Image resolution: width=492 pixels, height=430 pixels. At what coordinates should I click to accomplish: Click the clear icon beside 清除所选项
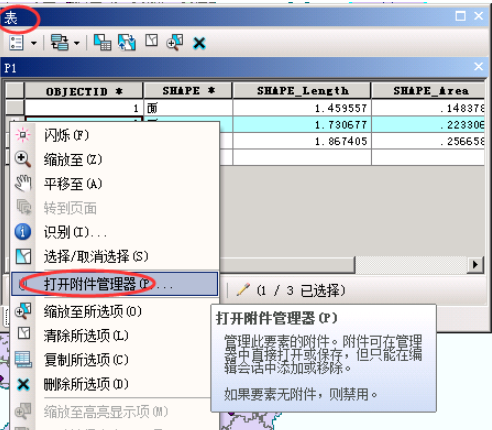pyautogui.click(x=24, y=333)
